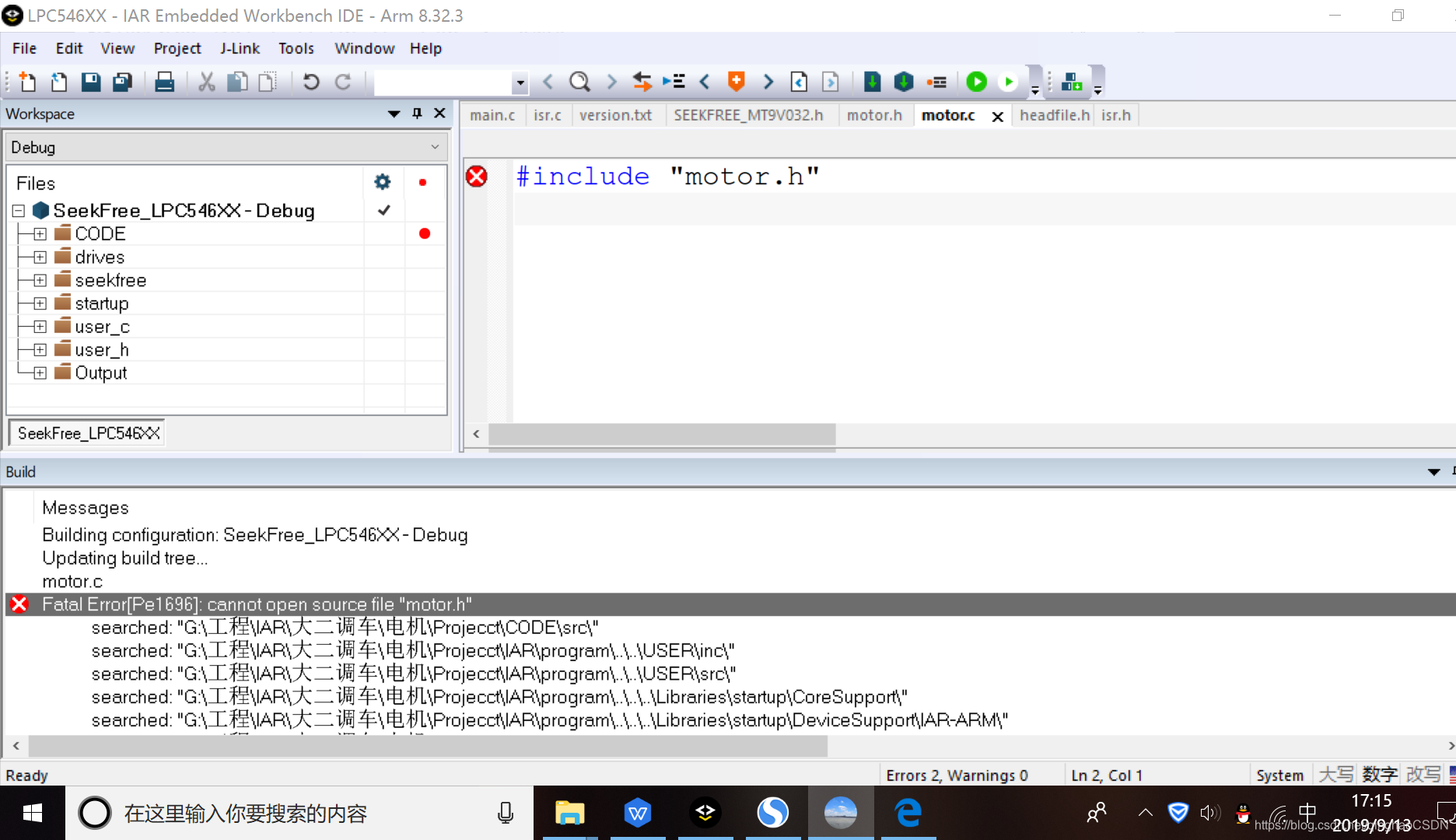Close the Workspace panel

pos(439,114)
